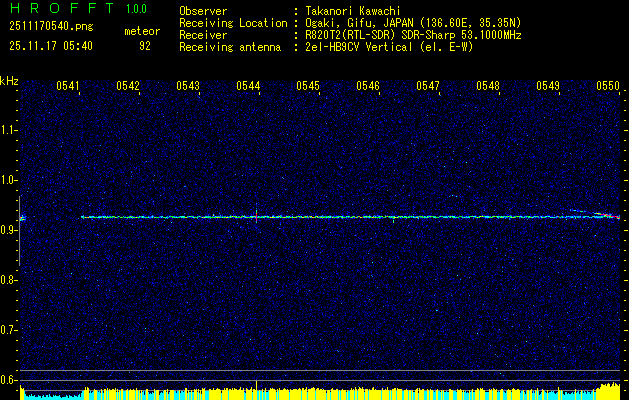
Task: Click the 1.0 kHz axis label
Action: click(8, 180)
